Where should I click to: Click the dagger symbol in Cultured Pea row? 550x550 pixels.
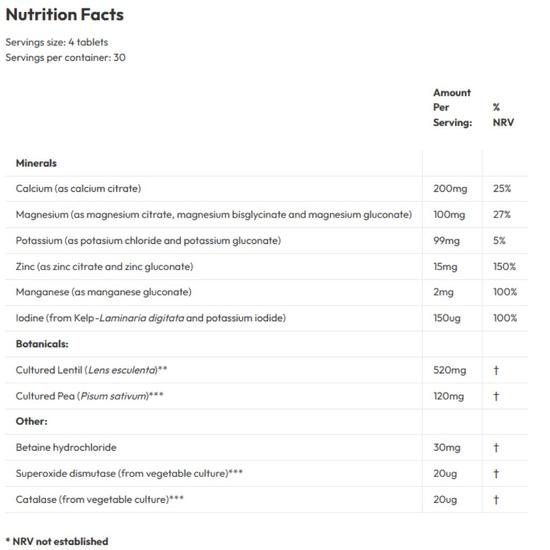pyautogui.click(x=496, y=396)
